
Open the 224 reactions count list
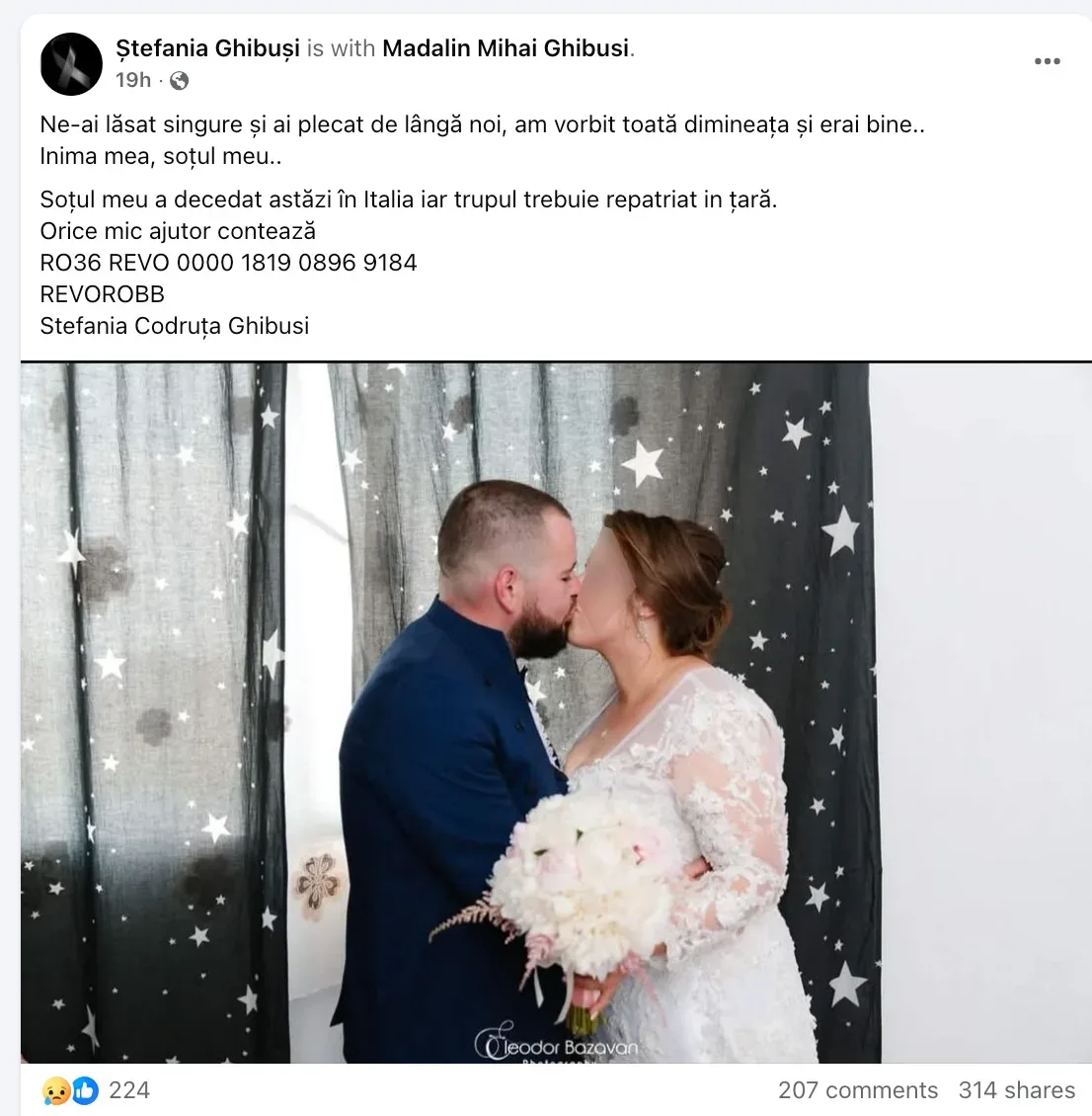(x=129, y=1090)
